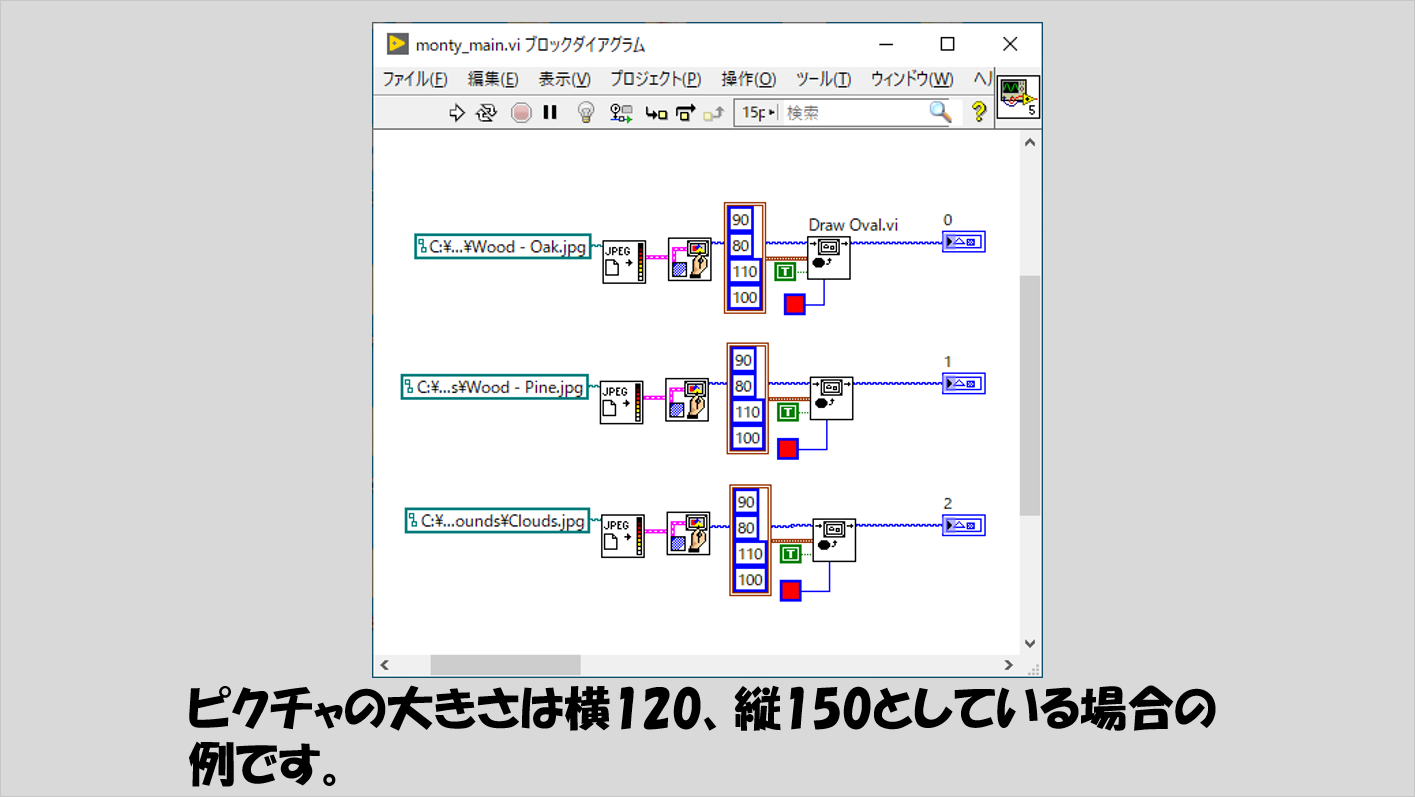
Task: Toggle the True boolean constant in first row
Action: click(785, 271)
